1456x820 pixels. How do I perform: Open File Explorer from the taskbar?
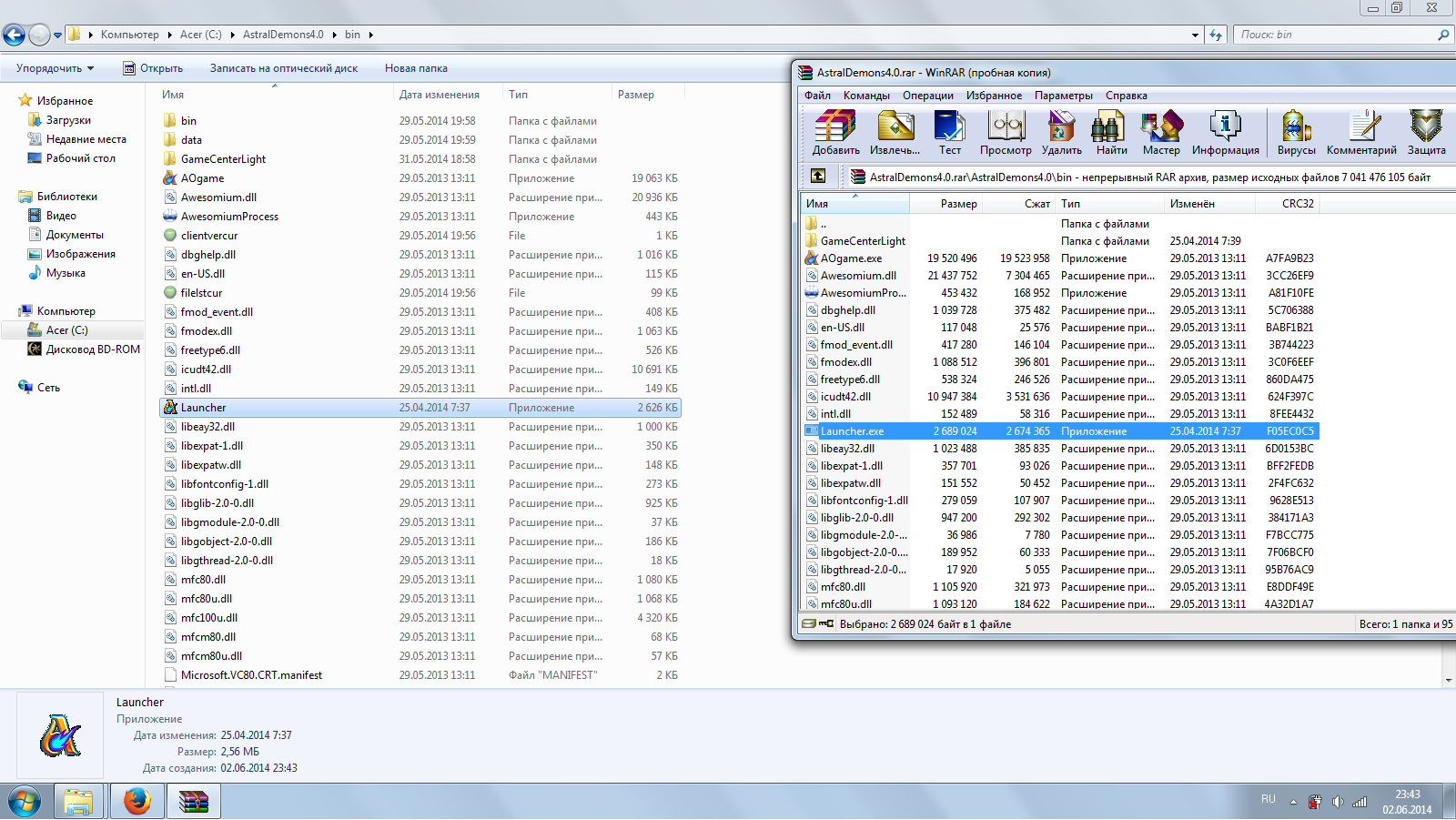(x=78, y=802)
